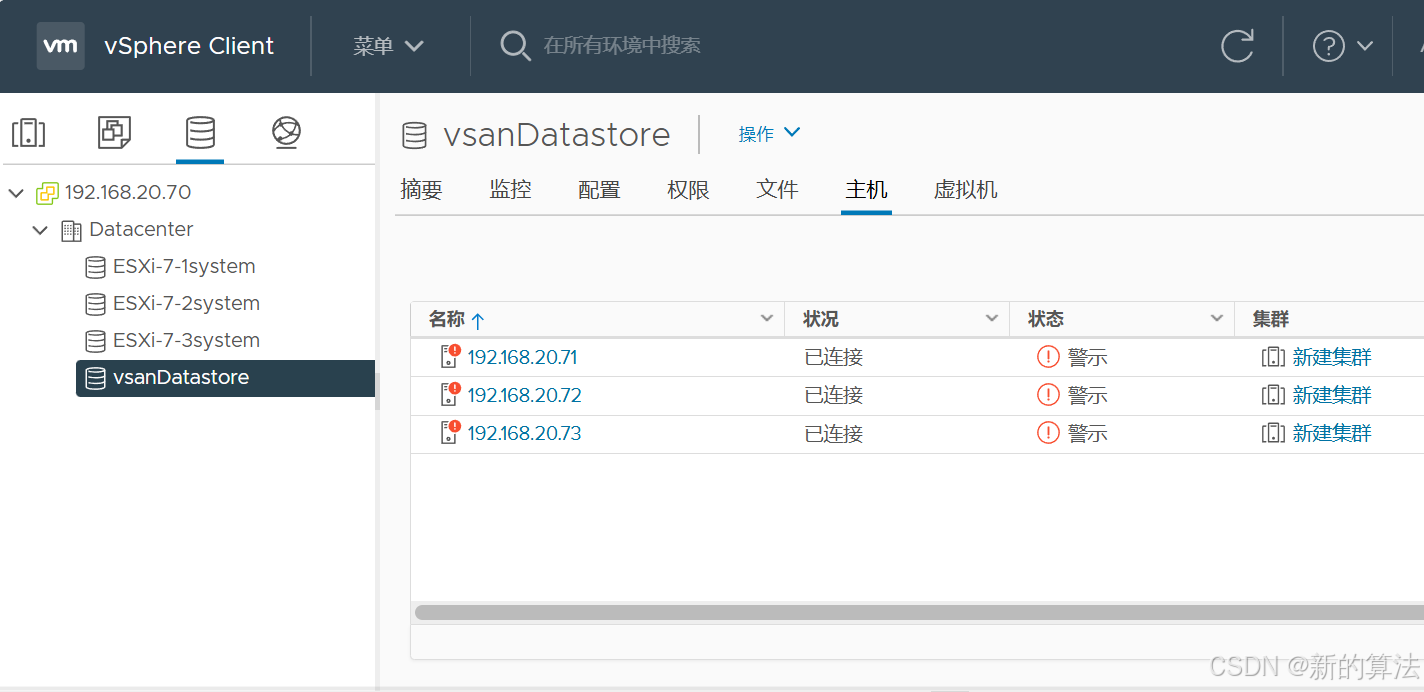Click cluster icon in 192.168.20.71 row
The height and width of the screenshot is (692, 1424).
1273,357
